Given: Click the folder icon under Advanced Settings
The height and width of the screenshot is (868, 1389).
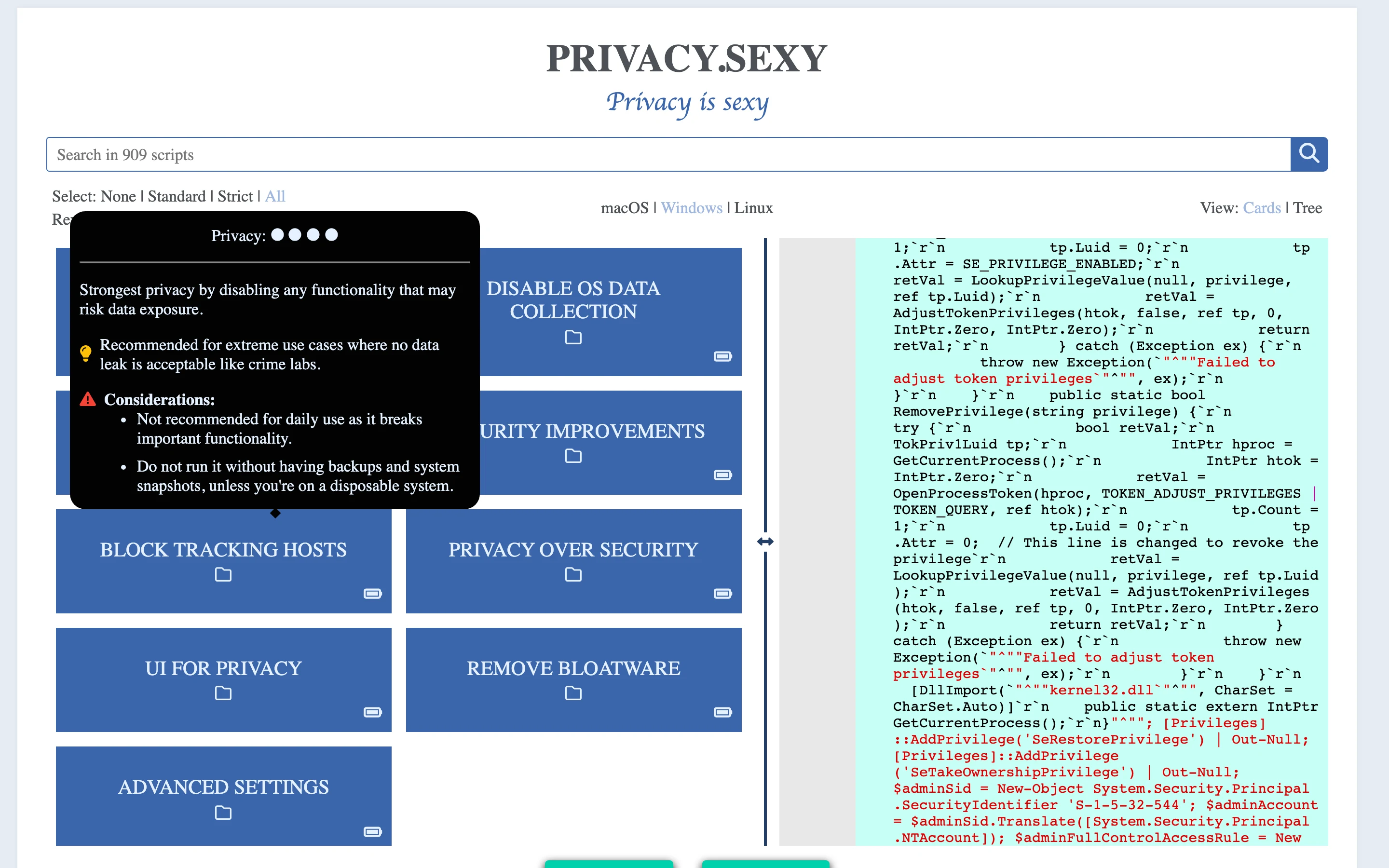Looking at the screenshot, I should 223,813.
